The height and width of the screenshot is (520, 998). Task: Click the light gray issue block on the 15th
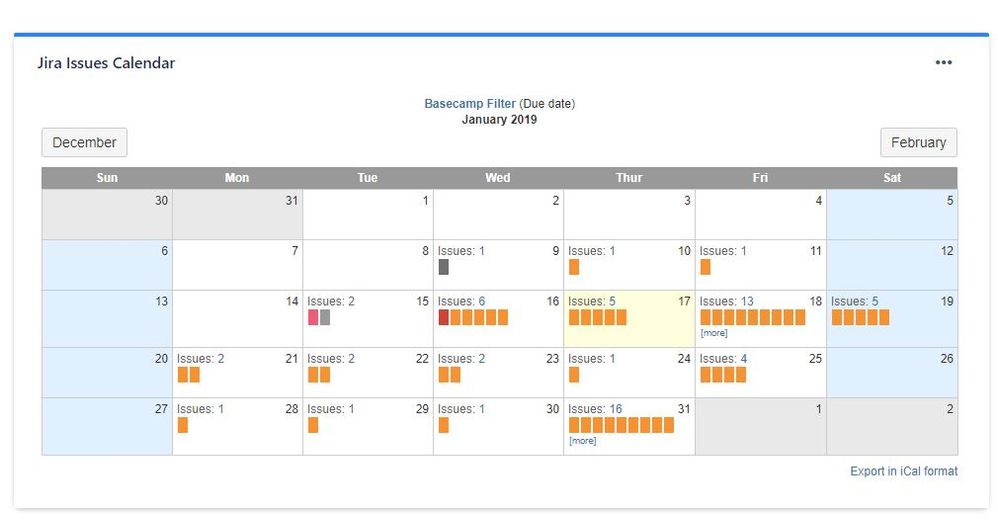click(325, 317)
